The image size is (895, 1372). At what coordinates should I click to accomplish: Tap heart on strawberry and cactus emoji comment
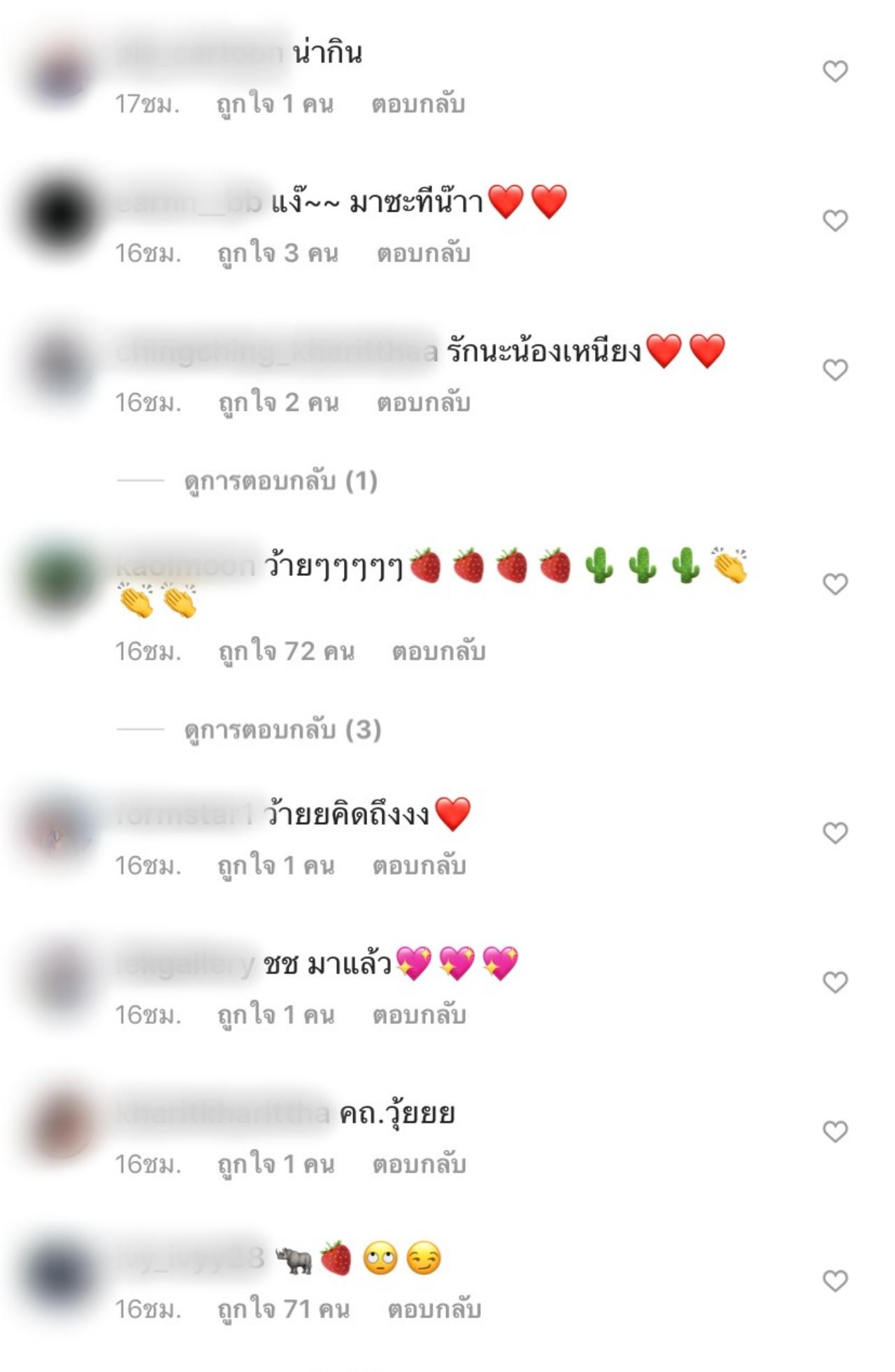coord(835,584)
